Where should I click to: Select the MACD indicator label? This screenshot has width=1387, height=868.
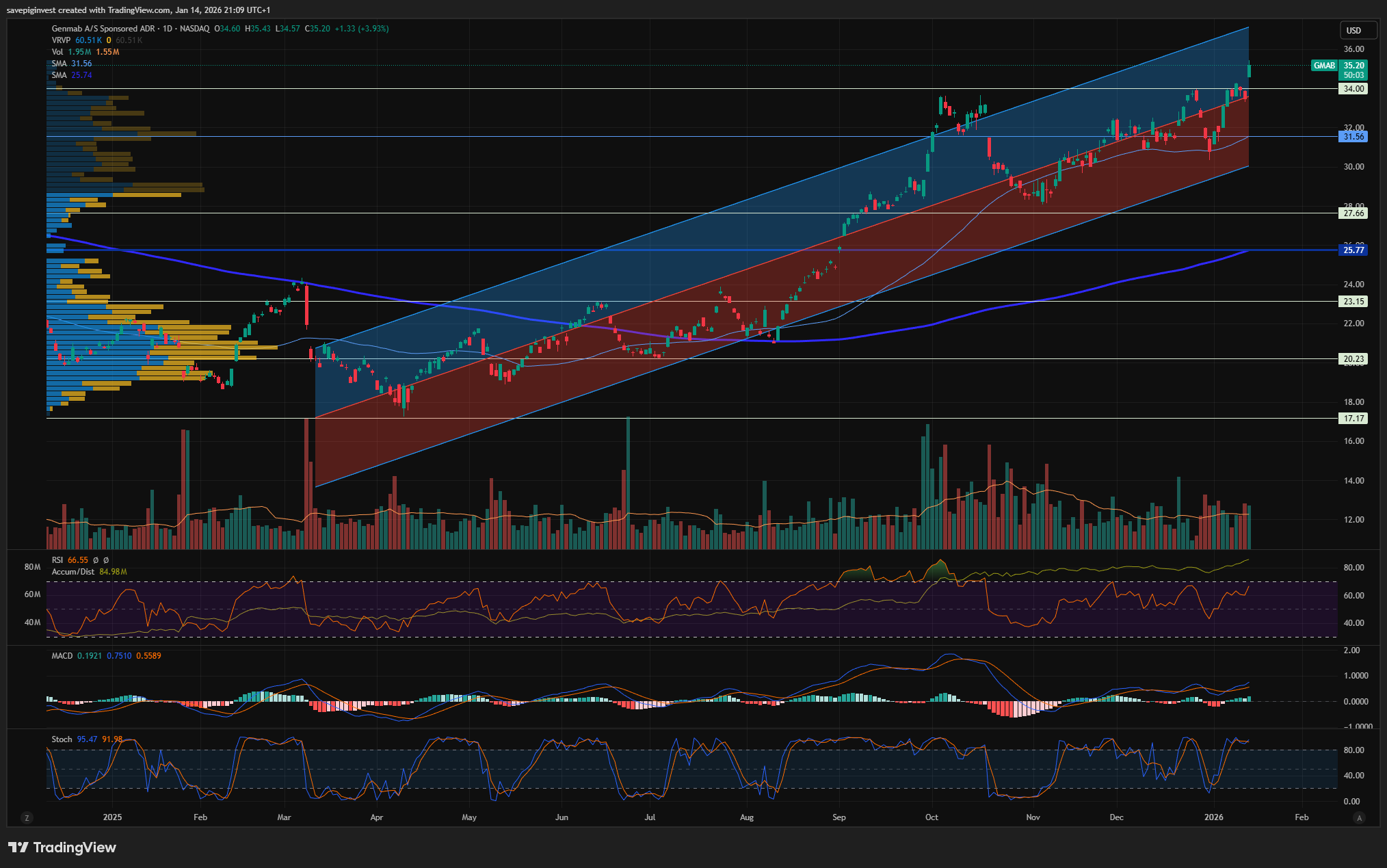click(62, 656)
